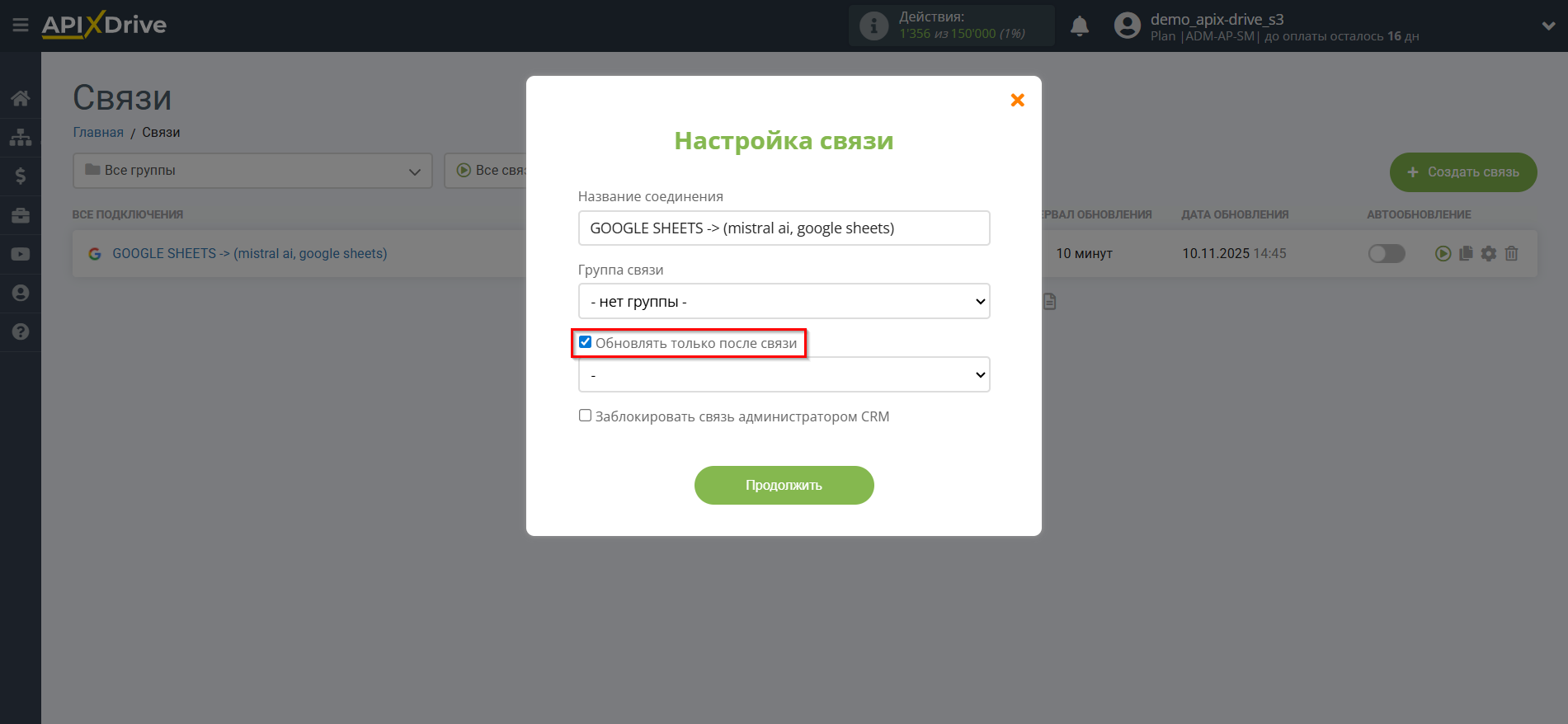Click the '10 минут' interval value
This screenshot has height=724, width=1568.
click(1084, 254)
